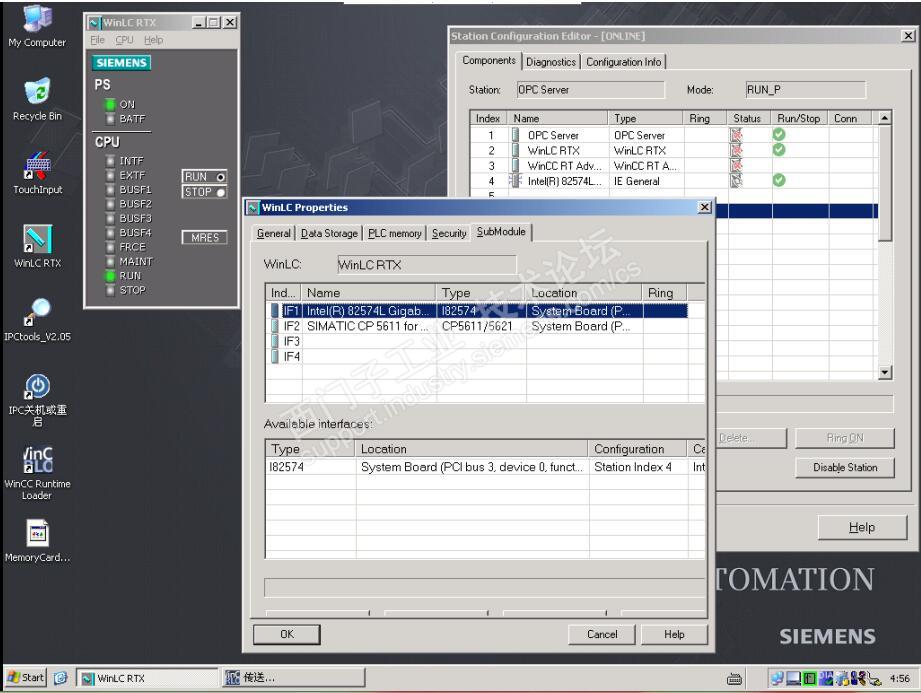Set the CPU mode switch to RUN
This screenshot has width=921, height=693.
[204, 177]
